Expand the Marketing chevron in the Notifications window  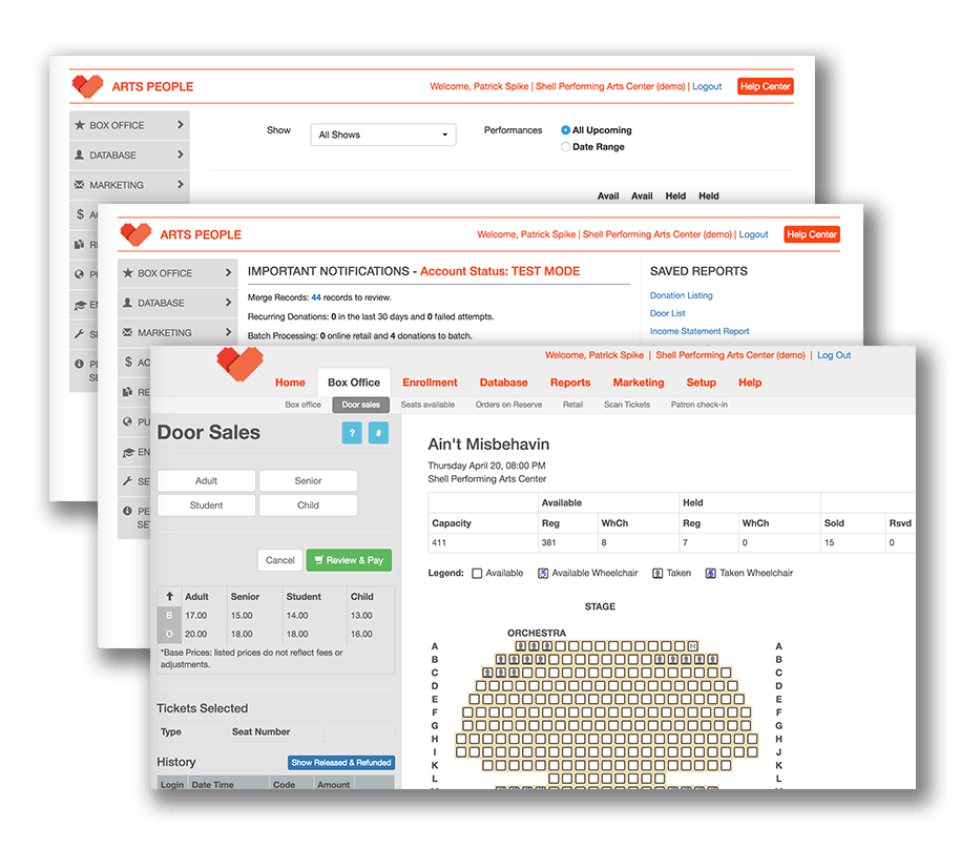[228, 331]
